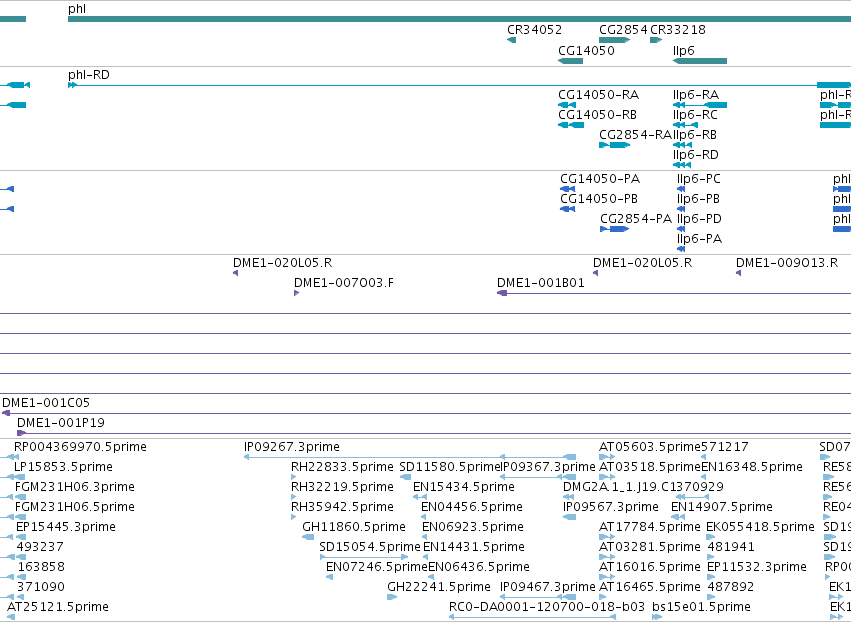
Task: Click the AT25121.5prime EST label
Action: 58,607
